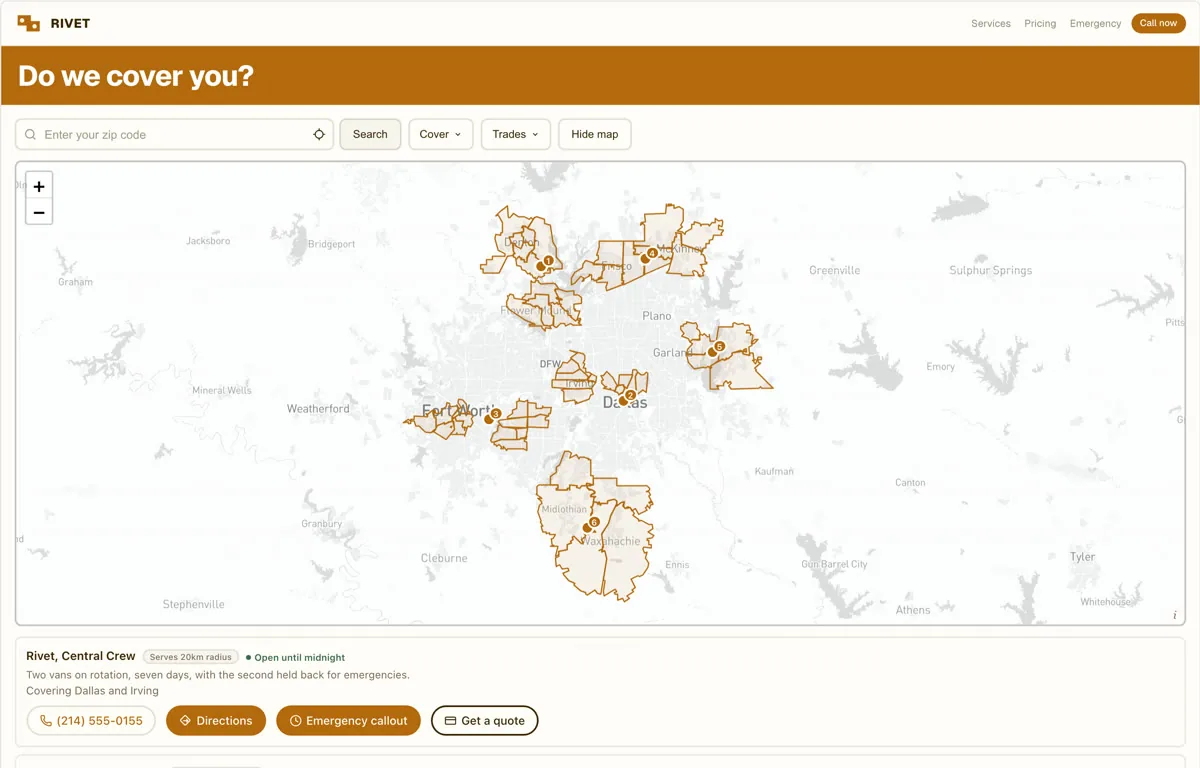Open the map attribution info icon
Image resolution: width=1200 pixels, height=768 pixels.
[1174, 615]
